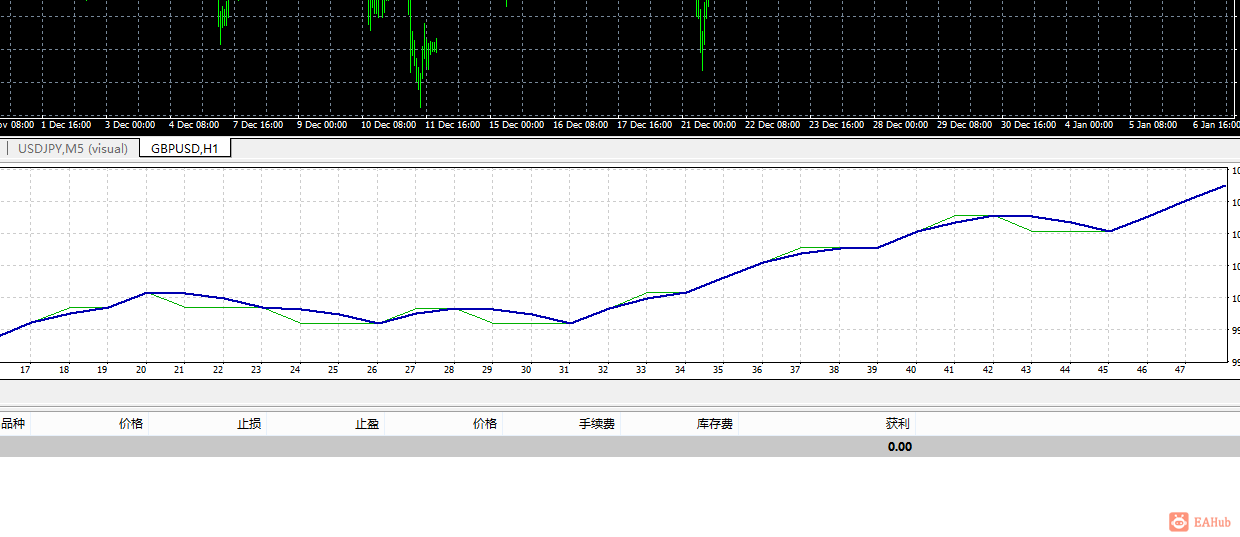
Task: Click the 止盈 column header
Action: [x=367, y=424]
